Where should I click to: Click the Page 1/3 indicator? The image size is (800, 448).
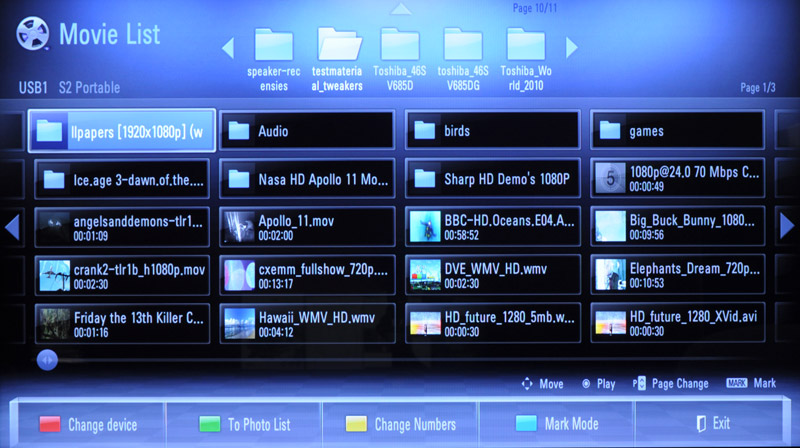pyautogui.click(x=758, y=88)
